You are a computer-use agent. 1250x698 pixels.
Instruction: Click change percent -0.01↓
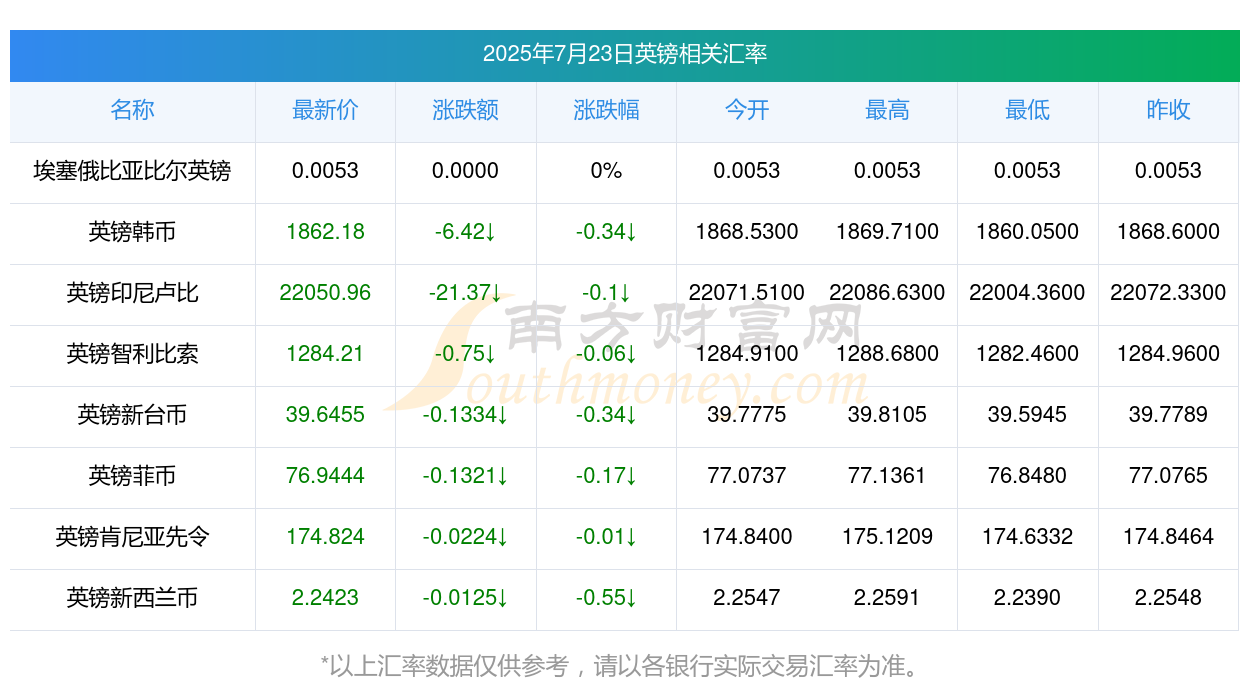tap(606, 537)
